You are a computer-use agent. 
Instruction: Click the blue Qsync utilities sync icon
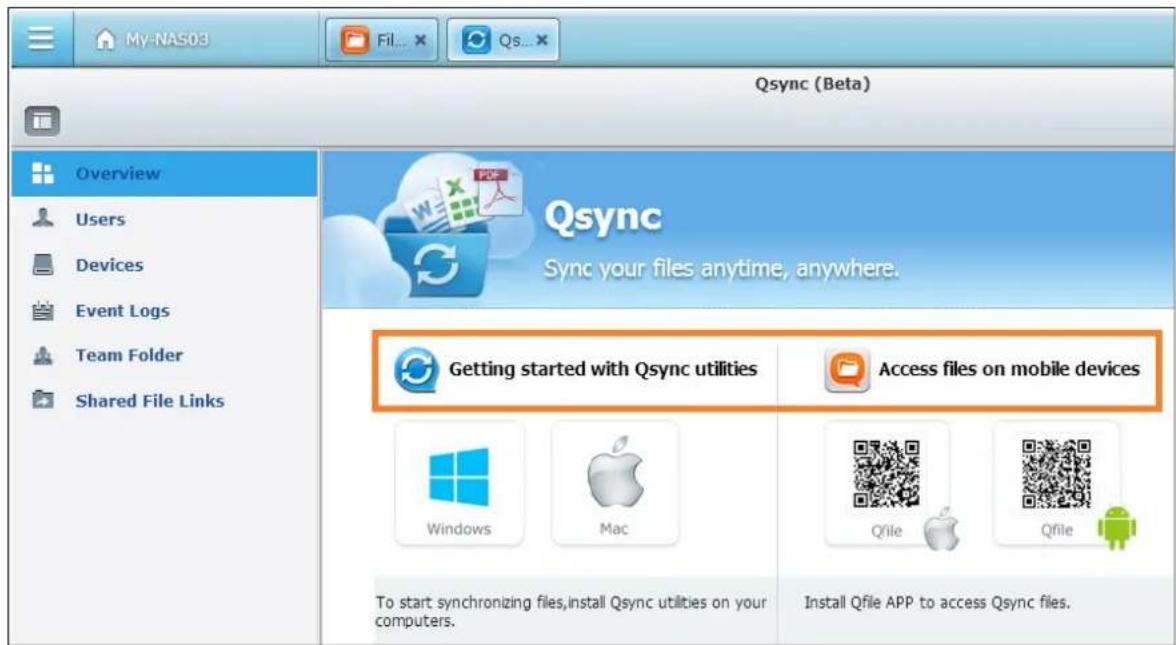pyautogui.click(x=416, y=370)
